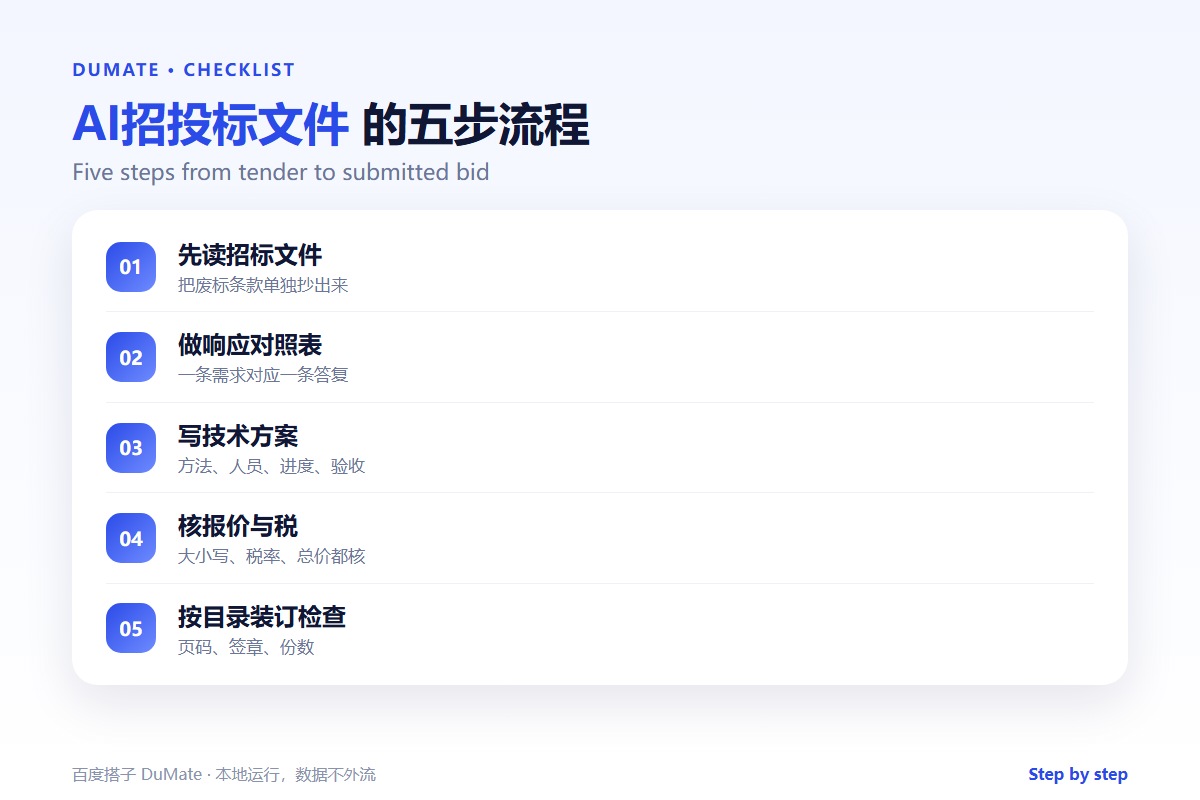The image size is (1200, 800).
Task: Click the 01 step number badge
Action: (x=131, y=267)
